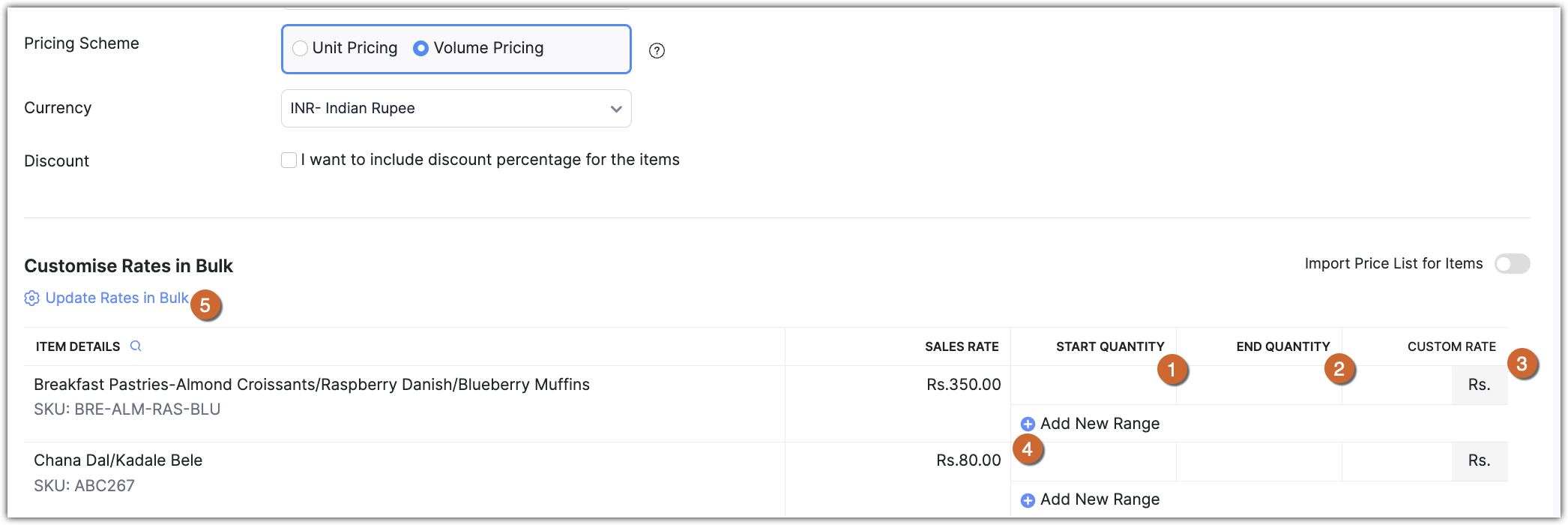1568x525 pixels.
Task: Click plus icon under Breakfast Pastries row
Action: tap(1028, 424)
